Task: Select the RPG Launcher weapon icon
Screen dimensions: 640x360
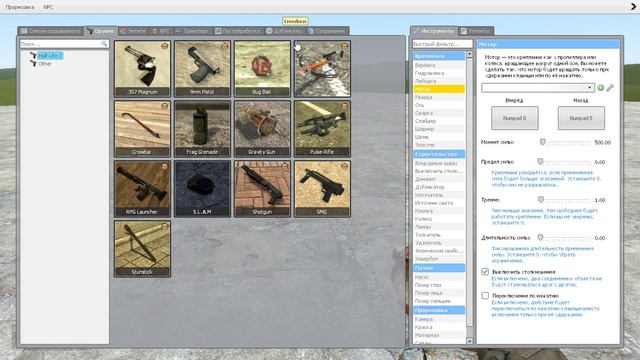Action: [142, 189]
